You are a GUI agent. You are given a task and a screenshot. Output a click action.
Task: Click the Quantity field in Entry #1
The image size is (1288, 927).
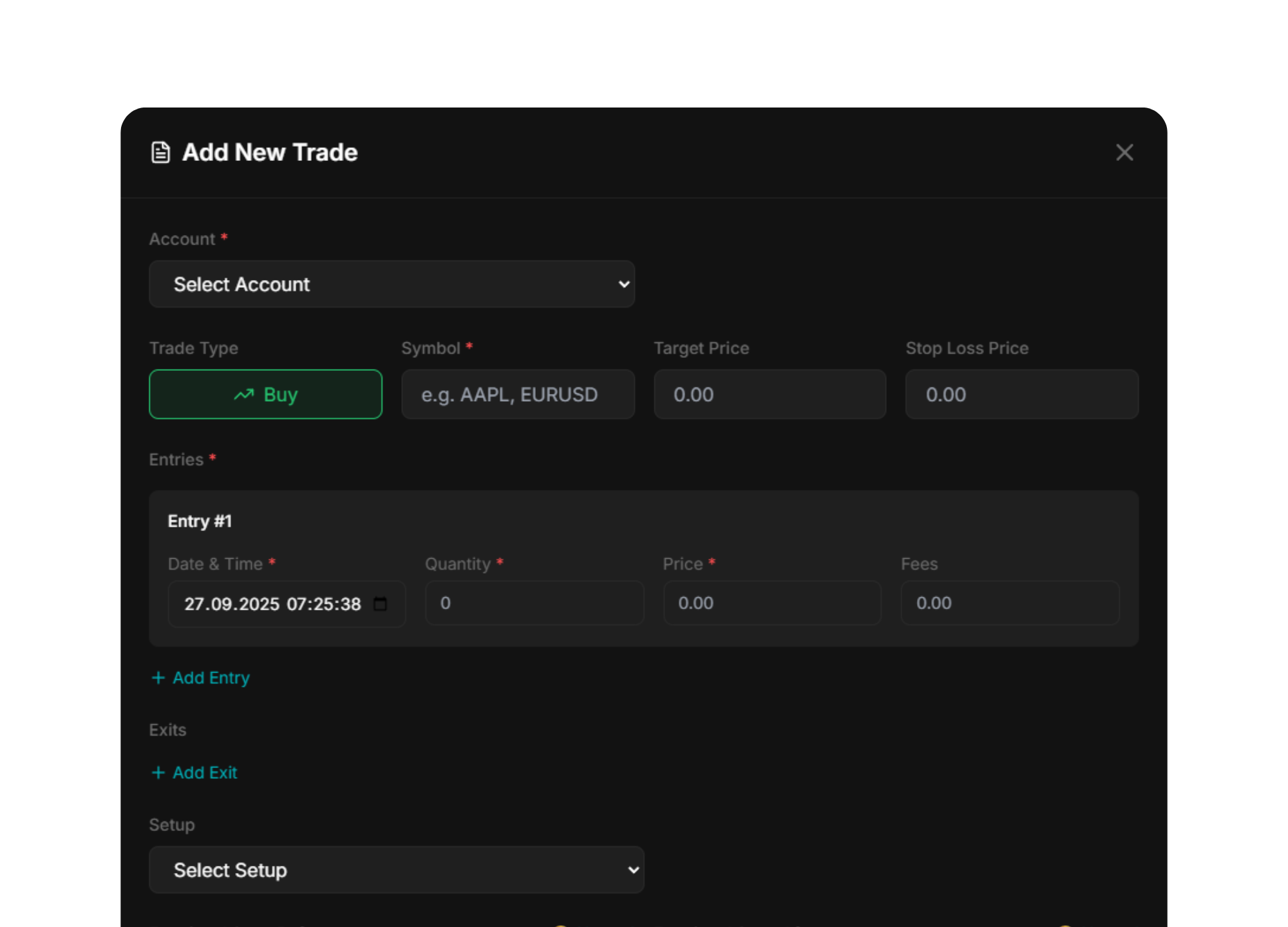click(534, 603)
